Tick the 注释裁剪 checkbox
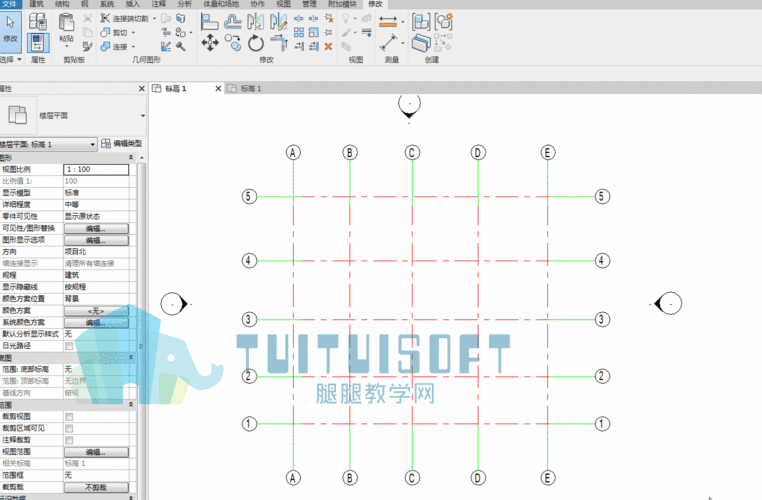762x500 pixels. (x=69, y=440)
